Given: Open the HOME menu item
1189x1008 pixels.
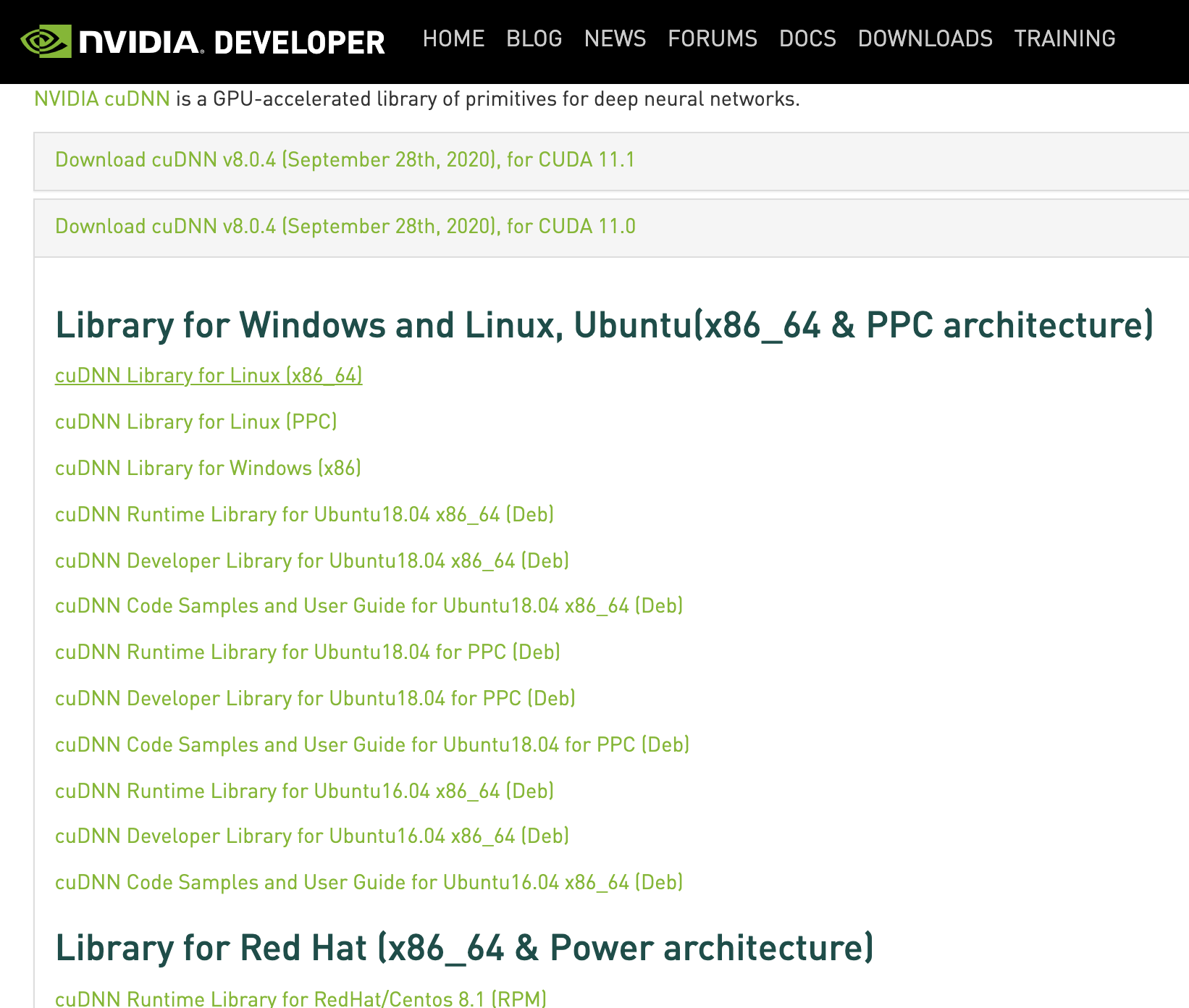Looking at the screenshot, I should click(454, 38).
